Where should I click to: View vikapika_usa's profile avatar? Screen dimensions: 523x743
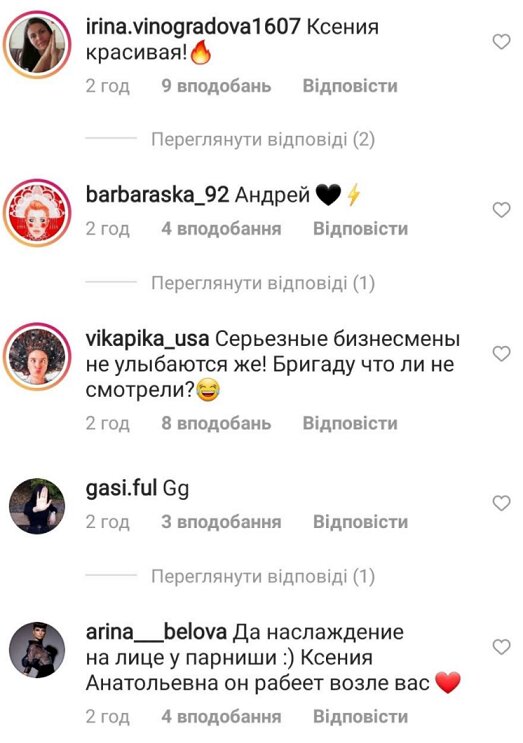pos(37,356)
